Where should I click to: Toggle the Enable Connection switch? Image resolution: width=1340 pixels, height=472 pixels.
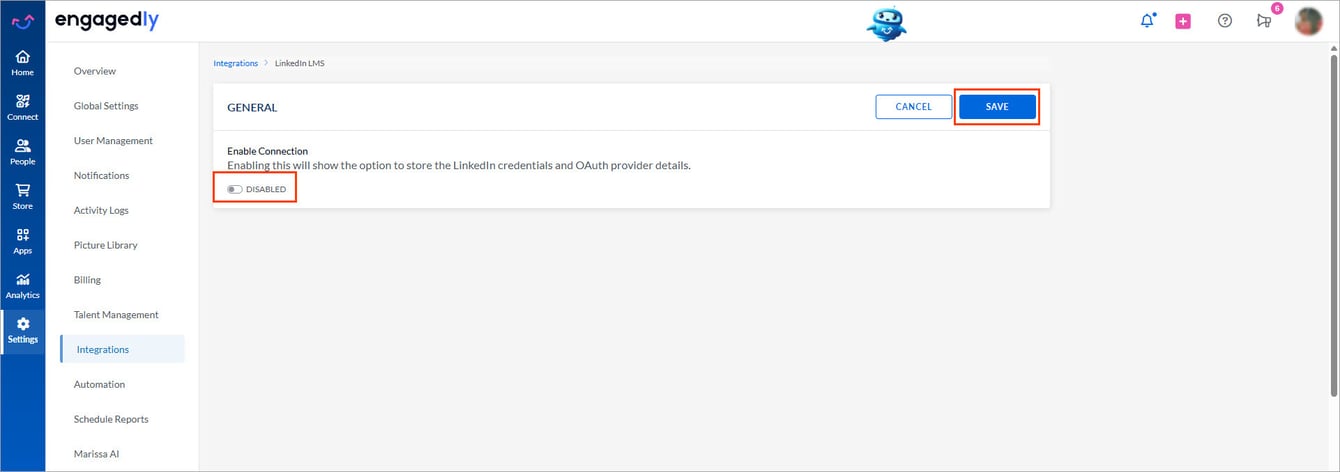pos(234,189)
